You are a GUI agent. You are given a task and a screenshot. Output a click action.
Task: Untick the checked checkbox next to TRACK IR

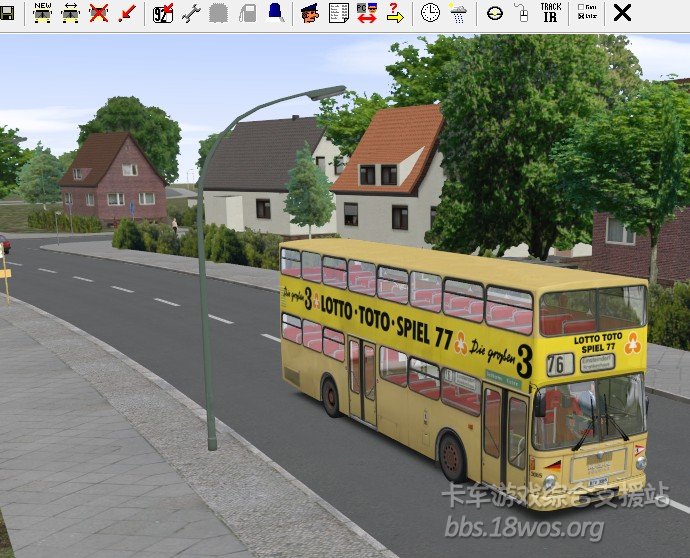(580, 16)
